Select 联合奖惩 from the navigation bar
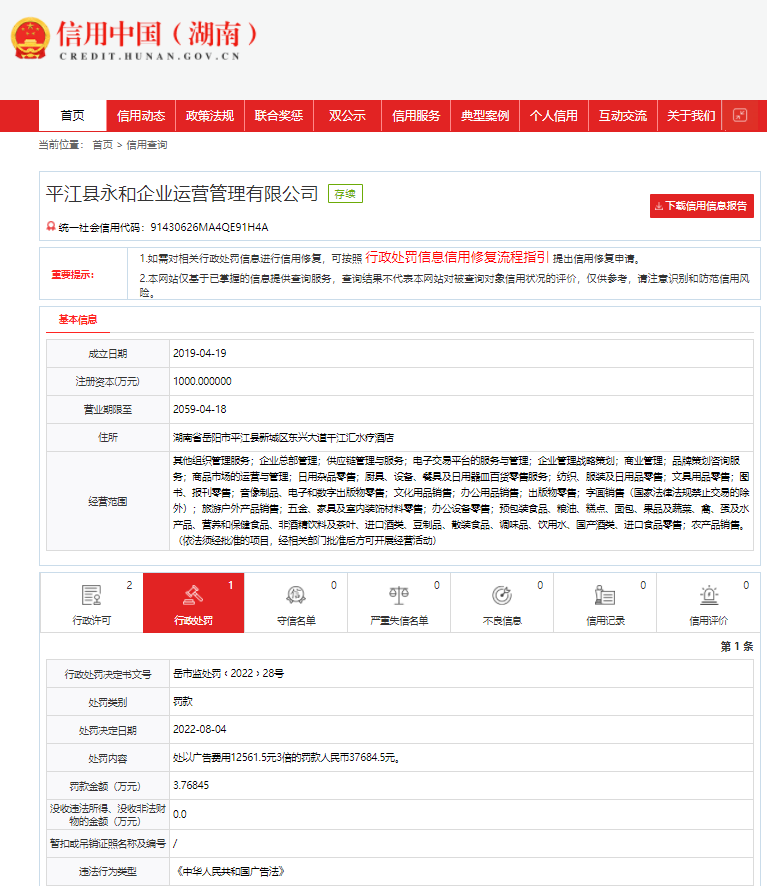This screenshot has height=886, width=767. (279, 115)
